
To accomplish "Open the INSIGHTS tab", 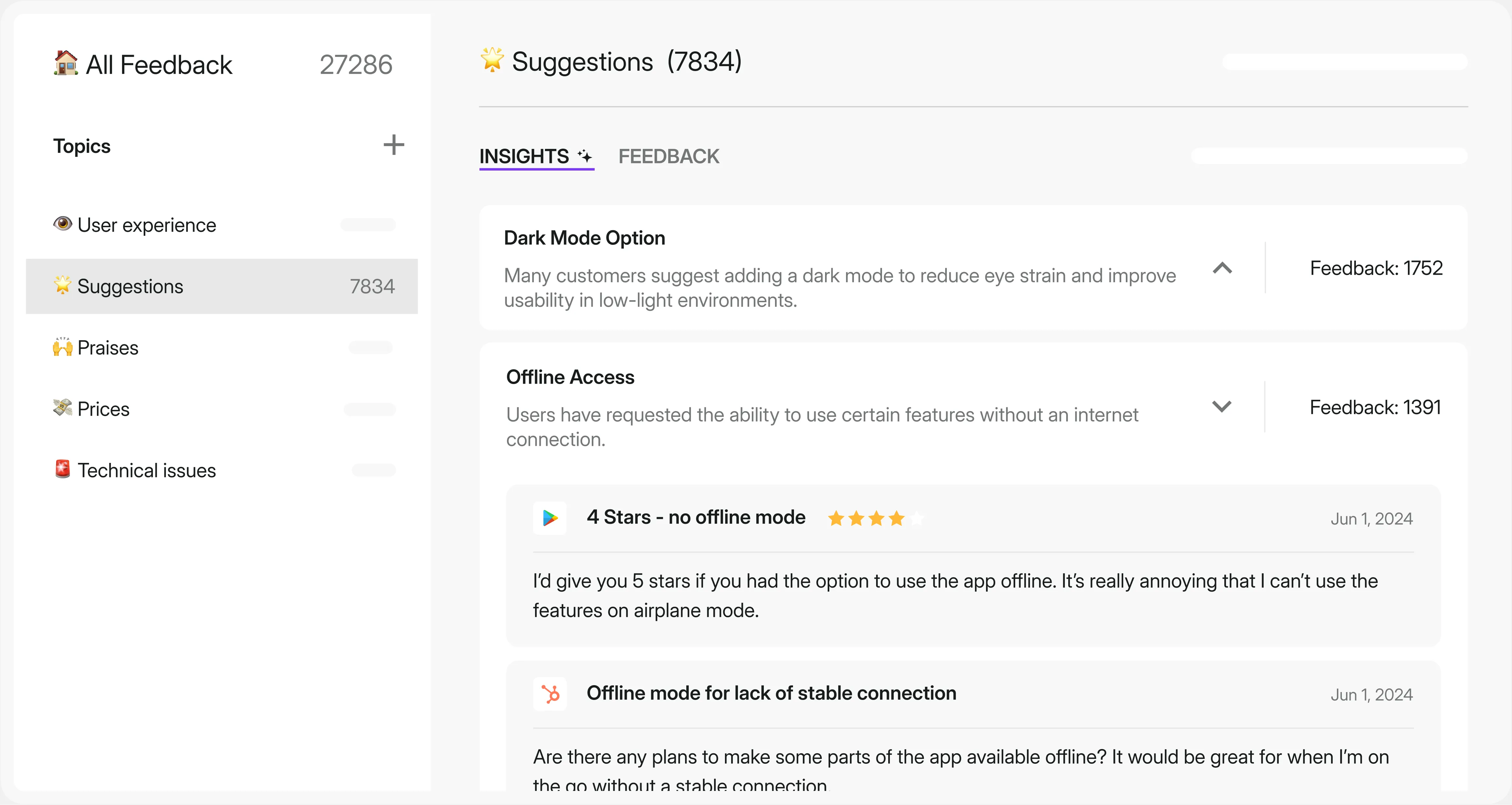I will [x=523, y=156].
